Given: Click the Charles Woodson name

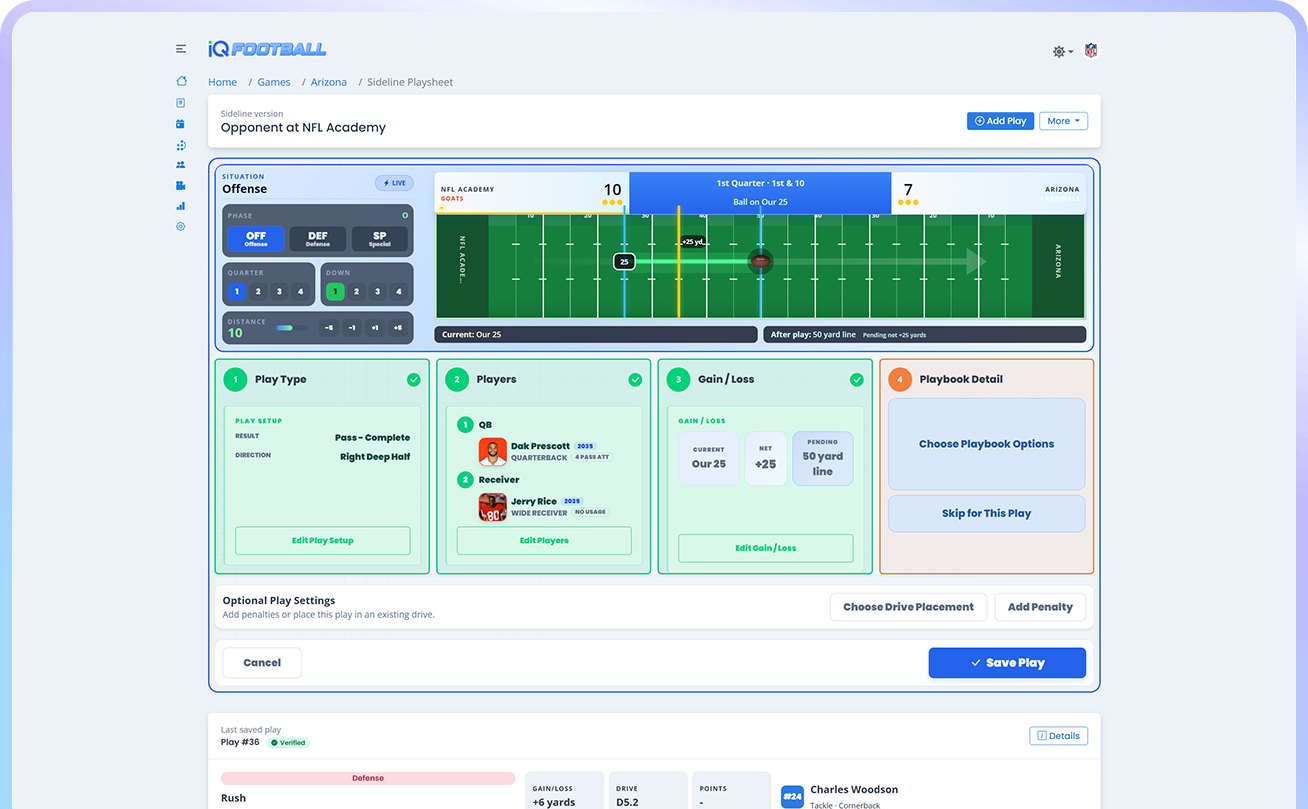Looking at the screenshot, I should click(x=854, y=790).
